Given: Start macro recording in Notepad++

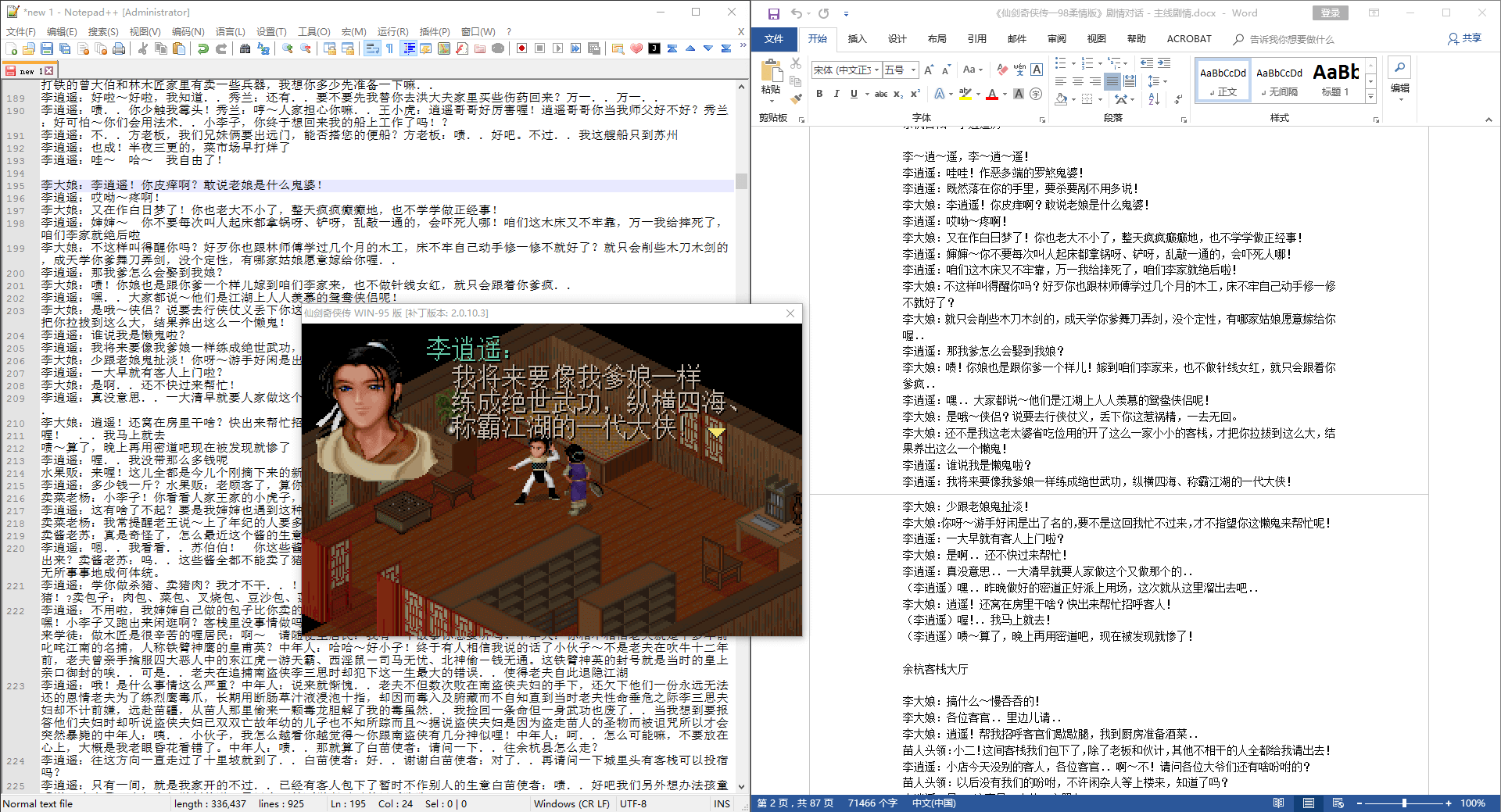Looking at the screenshot, I should point(521,48).
